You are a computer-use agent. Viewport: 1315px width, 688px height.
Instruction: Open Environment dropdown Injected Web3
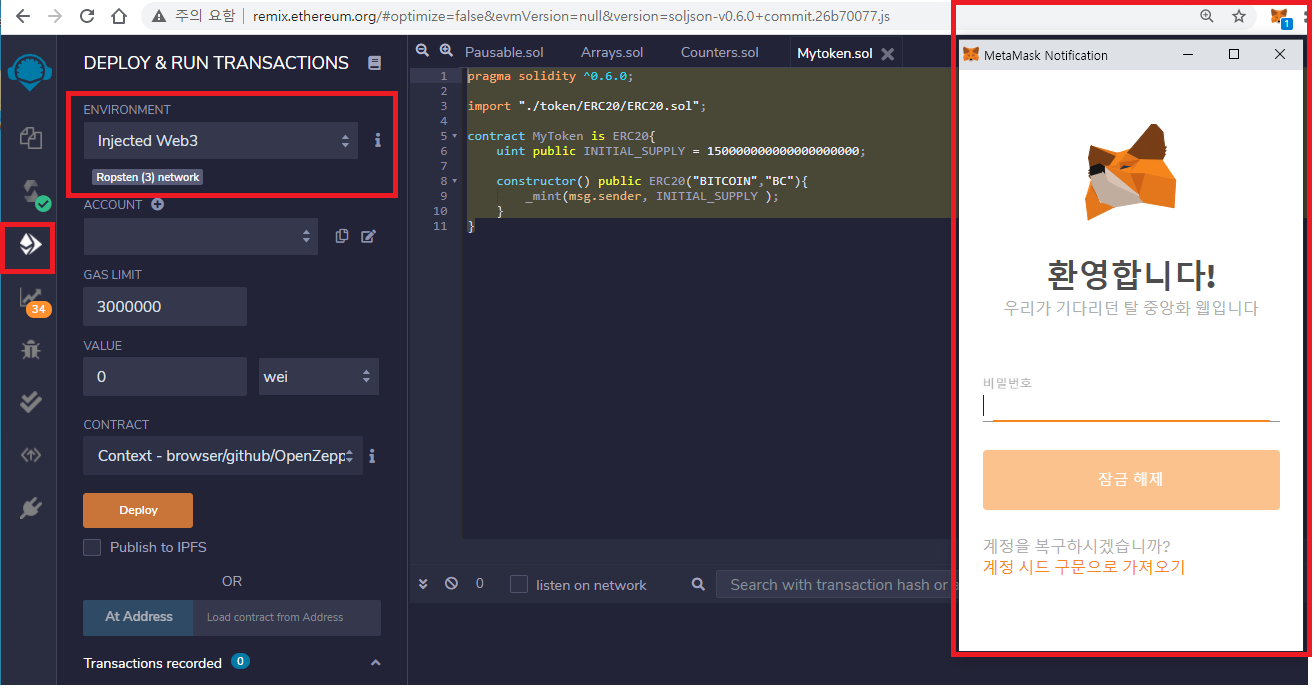[221, 141]
